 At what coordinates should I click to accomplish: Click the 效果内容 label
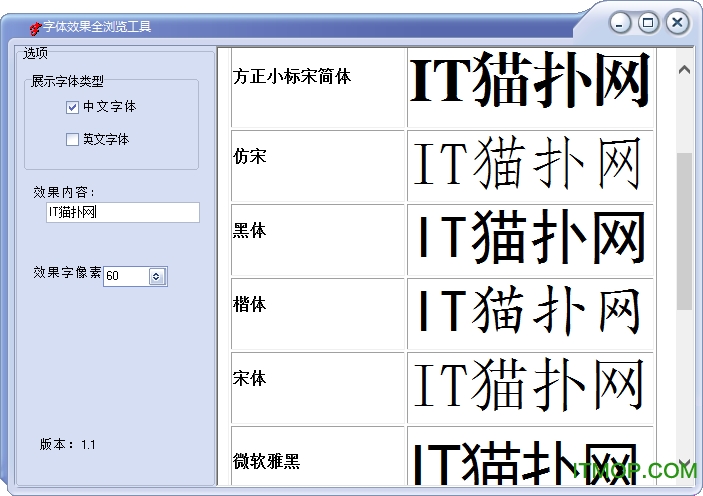[64, 192]
